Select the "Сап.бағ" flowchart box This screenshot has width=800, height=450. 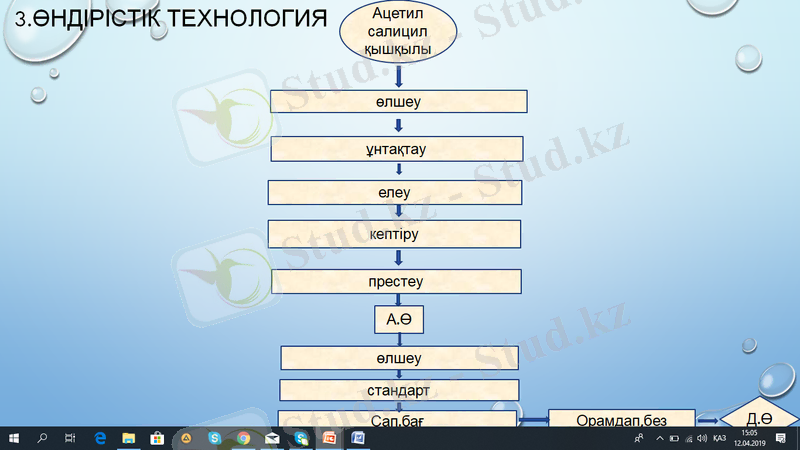(397, 419)
